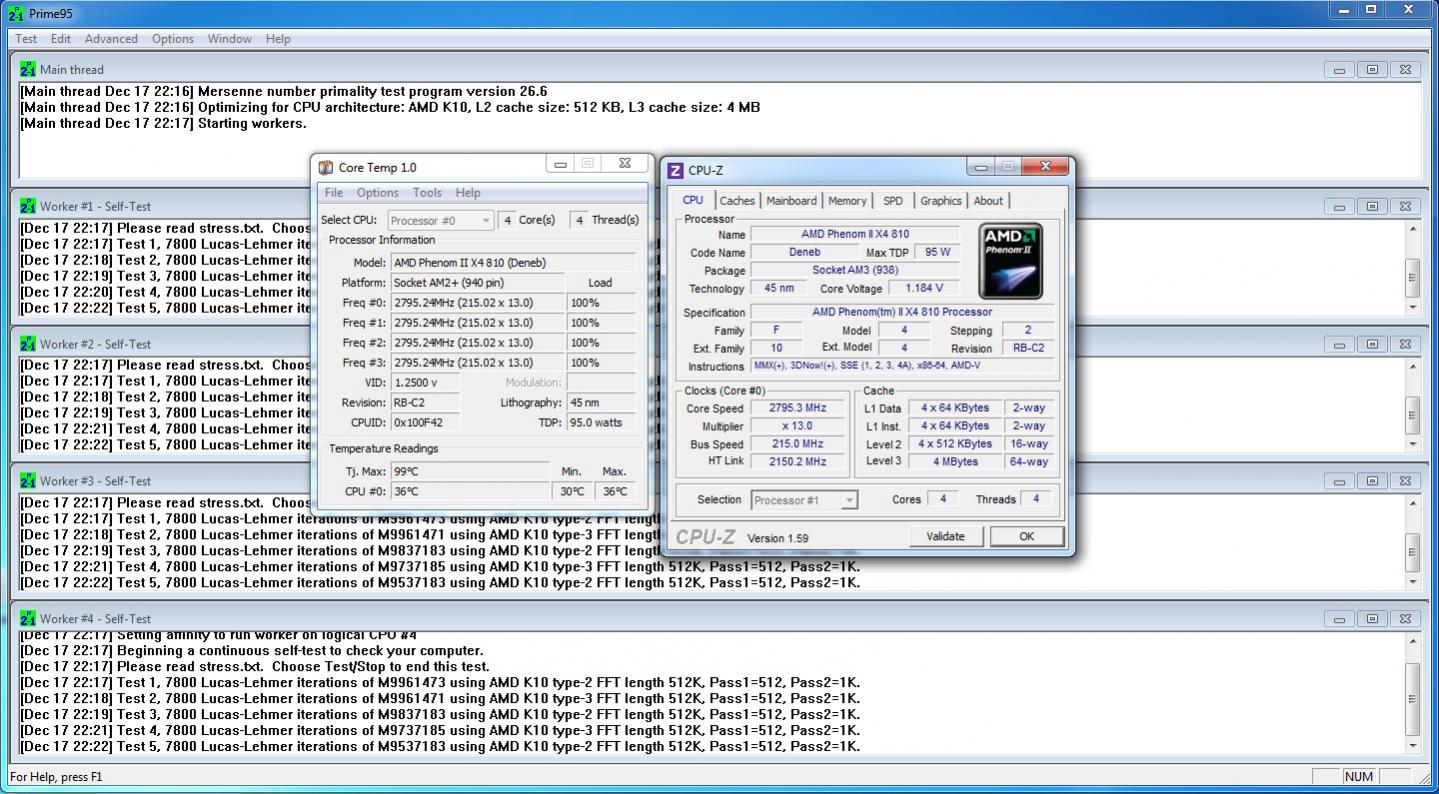Image resolution: width=1439 pixels, height=794 pixels.
Task: Click the Worker #4 window icon
Action: pos(28,619)
